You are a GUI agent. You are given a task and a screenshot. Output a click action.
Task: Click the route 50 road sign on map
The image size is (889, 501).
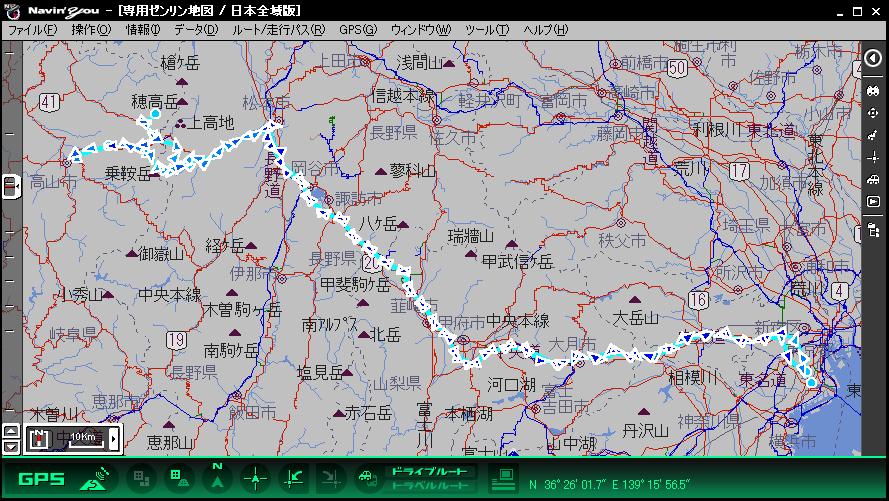[x=677, y=68]
